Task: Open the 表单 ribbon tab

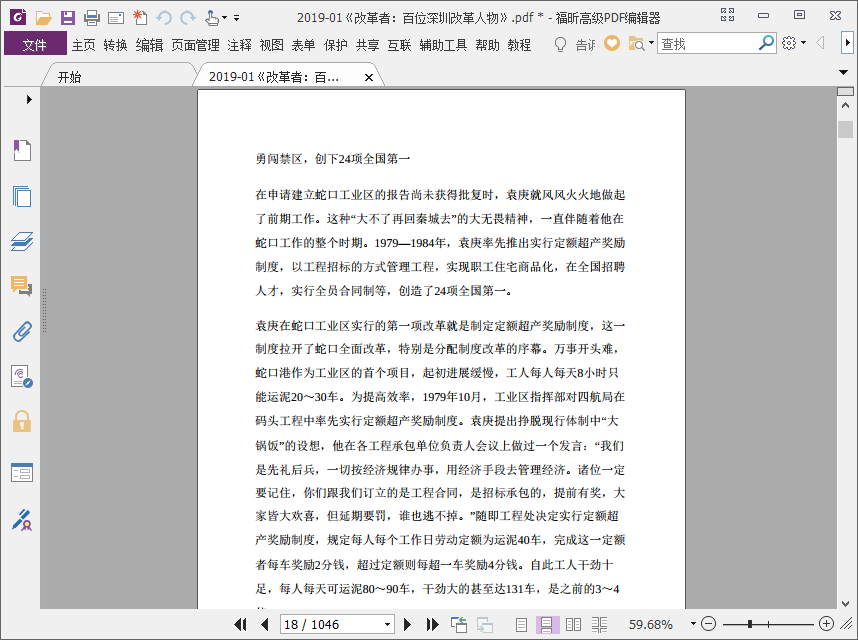Action: (303, 45)
